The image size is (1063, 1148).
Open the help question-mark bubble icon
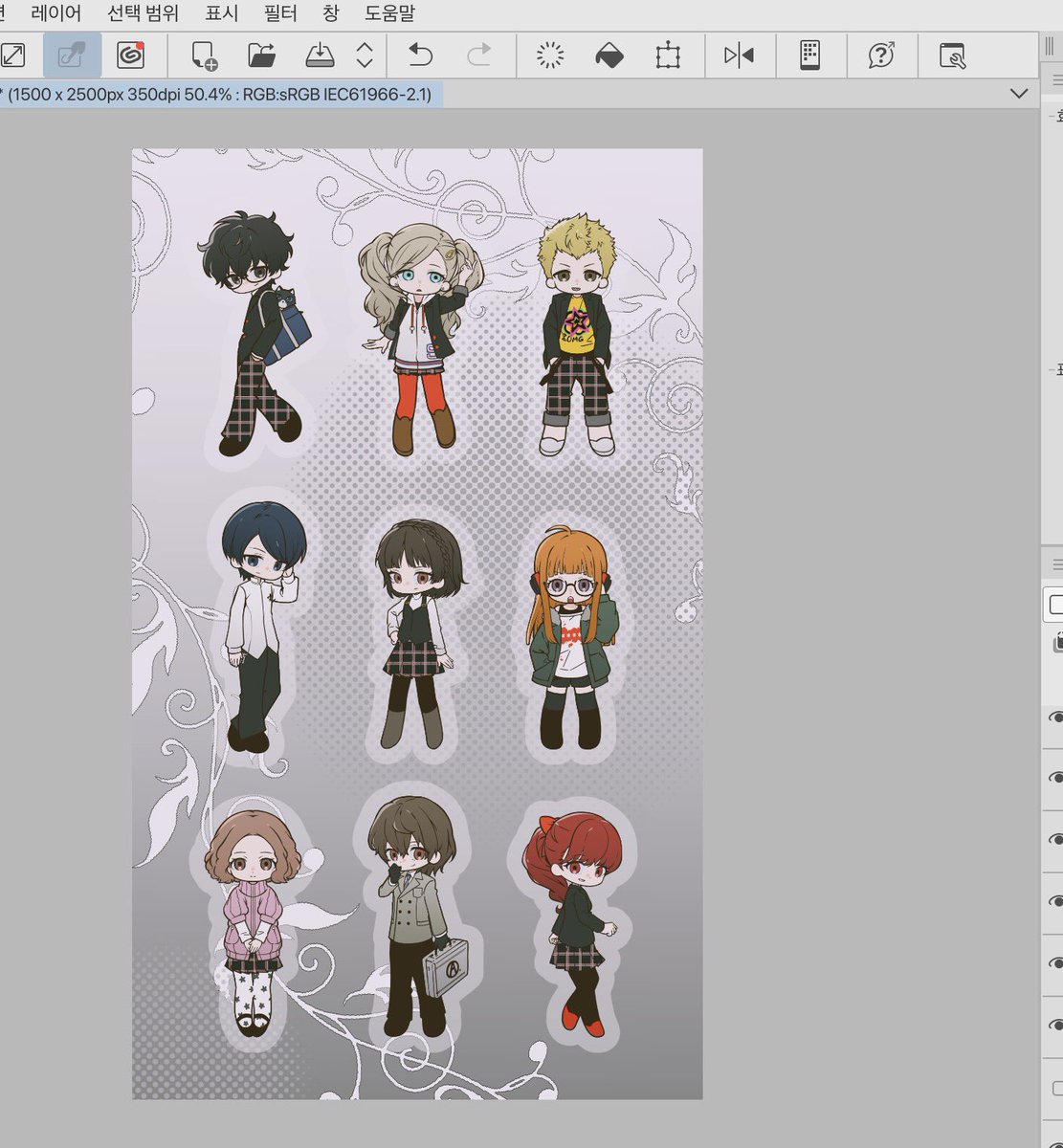(x=881, y=55)
